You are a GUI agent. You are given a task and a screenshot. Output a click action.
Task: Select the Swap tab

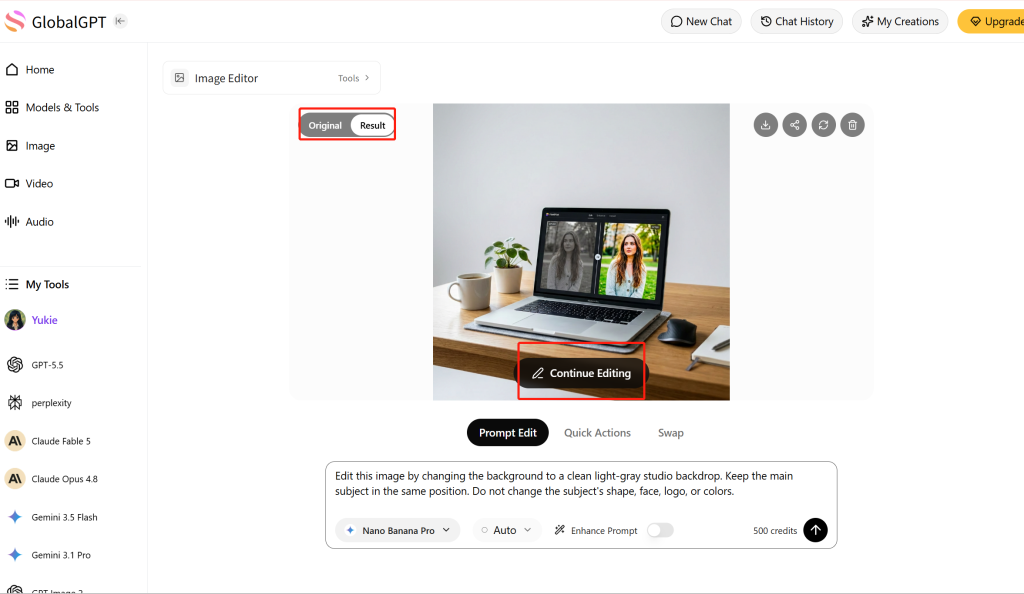671,433
